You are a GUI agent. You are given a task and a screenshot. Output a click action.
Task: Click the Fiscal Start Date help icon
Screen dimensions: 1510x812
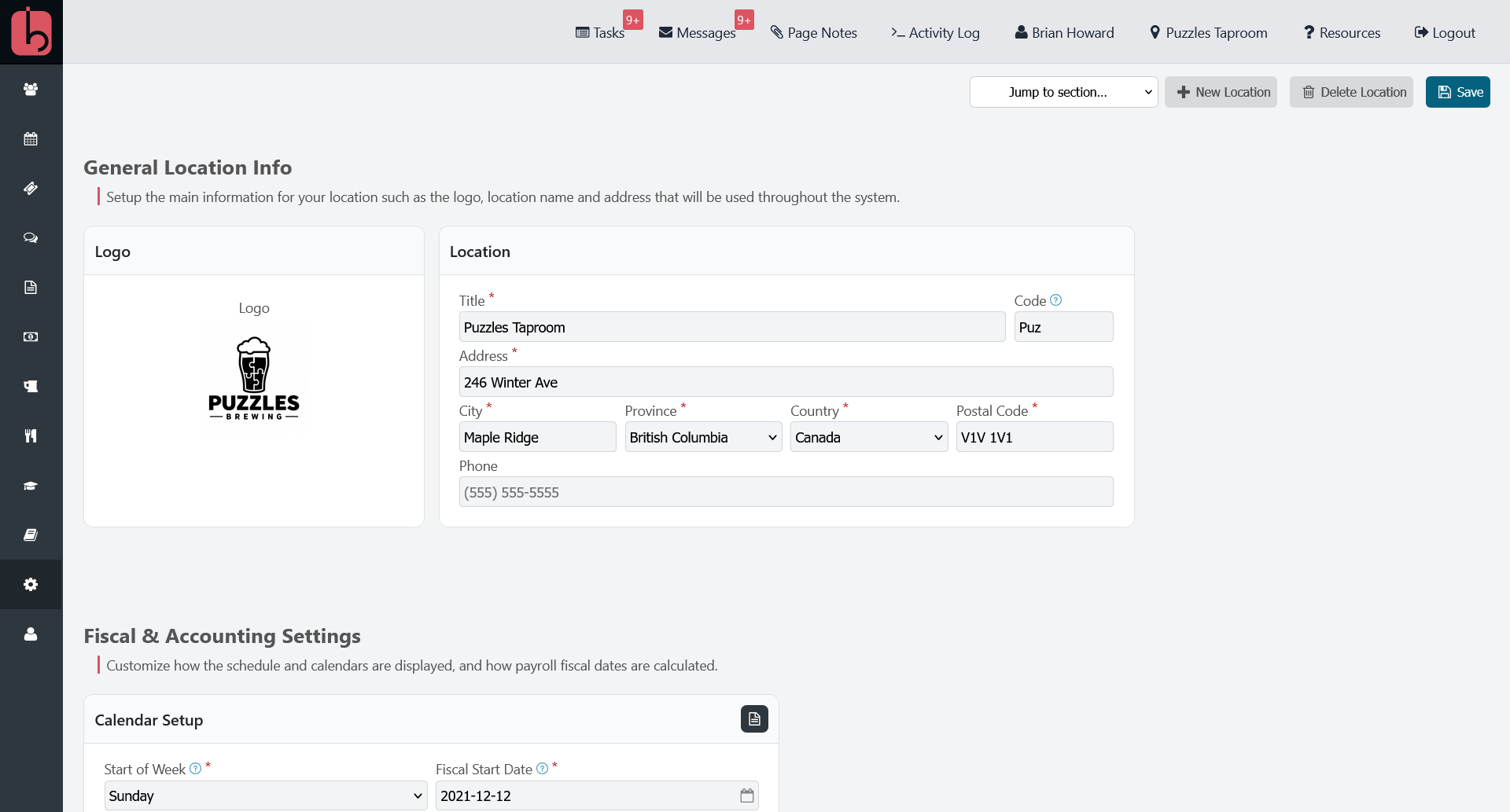tap(542, 768)
